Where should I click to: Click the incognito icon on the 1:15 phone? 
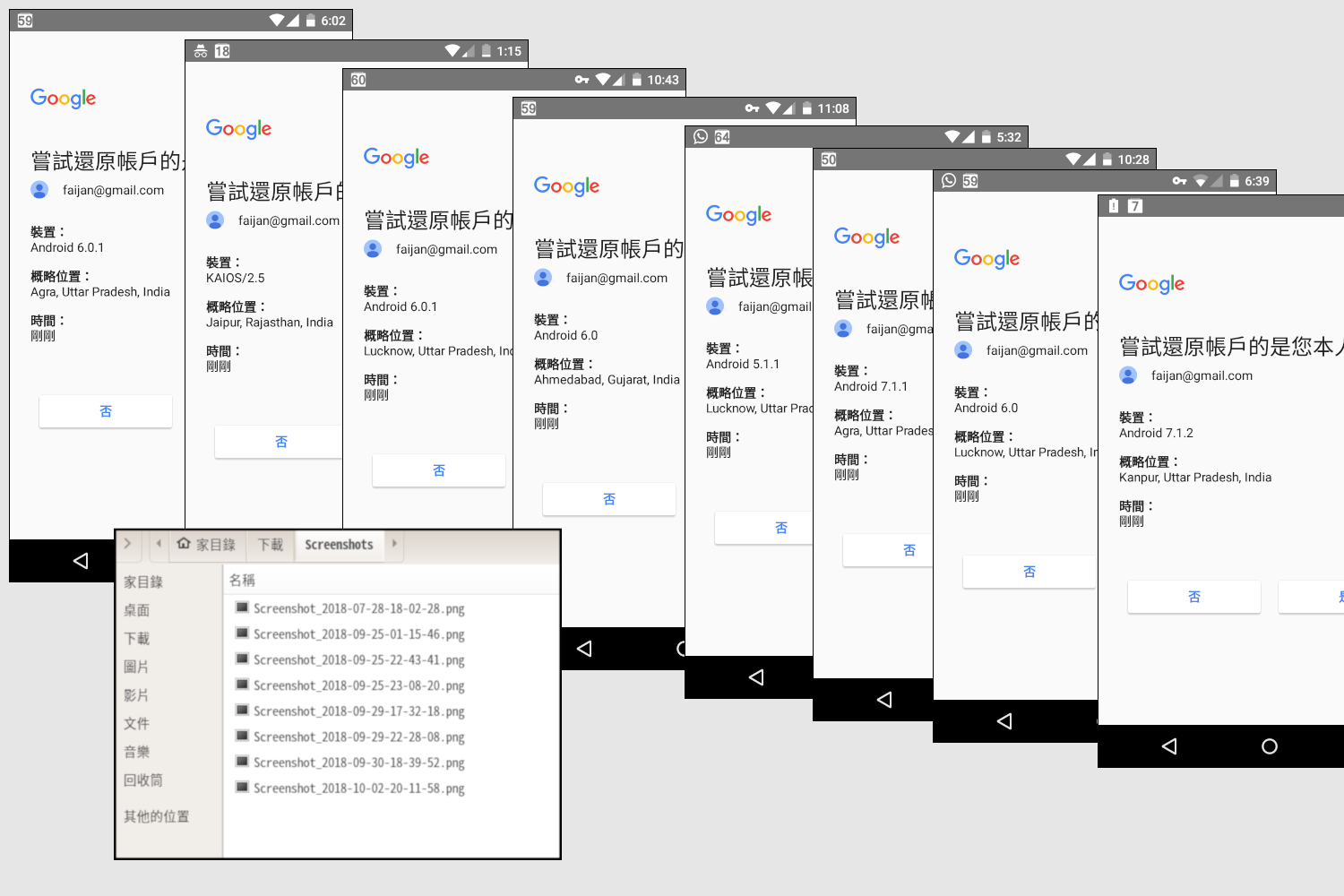(201, 51)
